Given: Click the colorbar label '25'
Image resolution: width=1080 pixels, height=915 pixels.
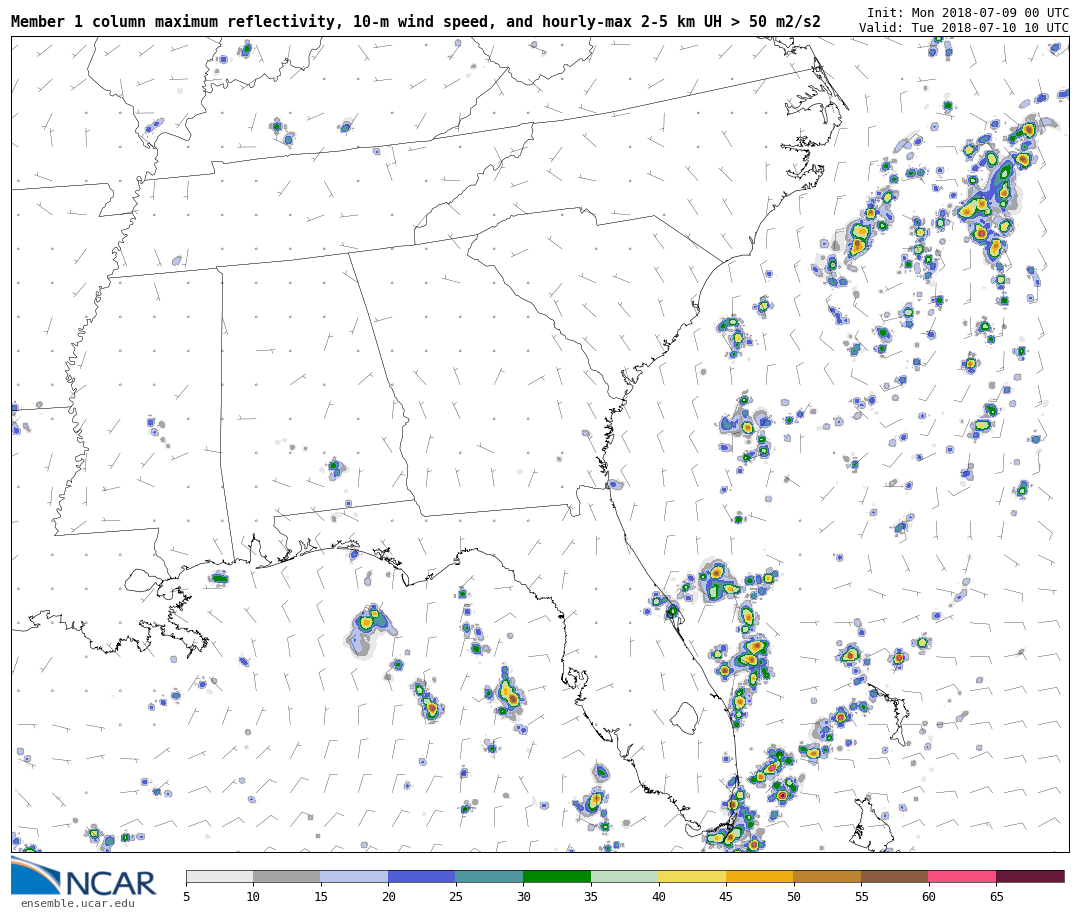Looking at the screenshot, I should coord(456,896).
